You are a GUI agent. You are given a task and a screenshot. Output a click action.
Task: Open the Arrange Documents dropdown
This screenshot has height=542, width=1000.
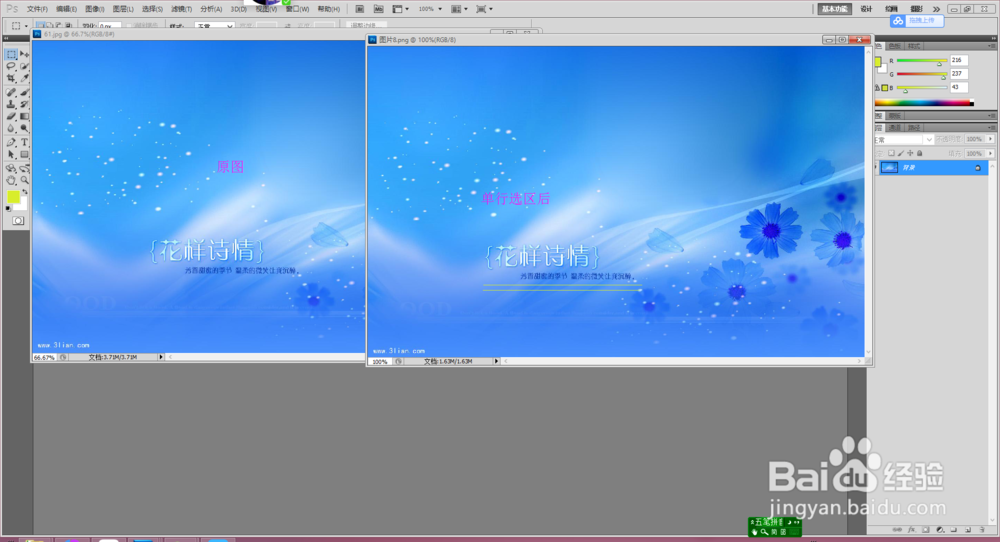coord(459,9)
